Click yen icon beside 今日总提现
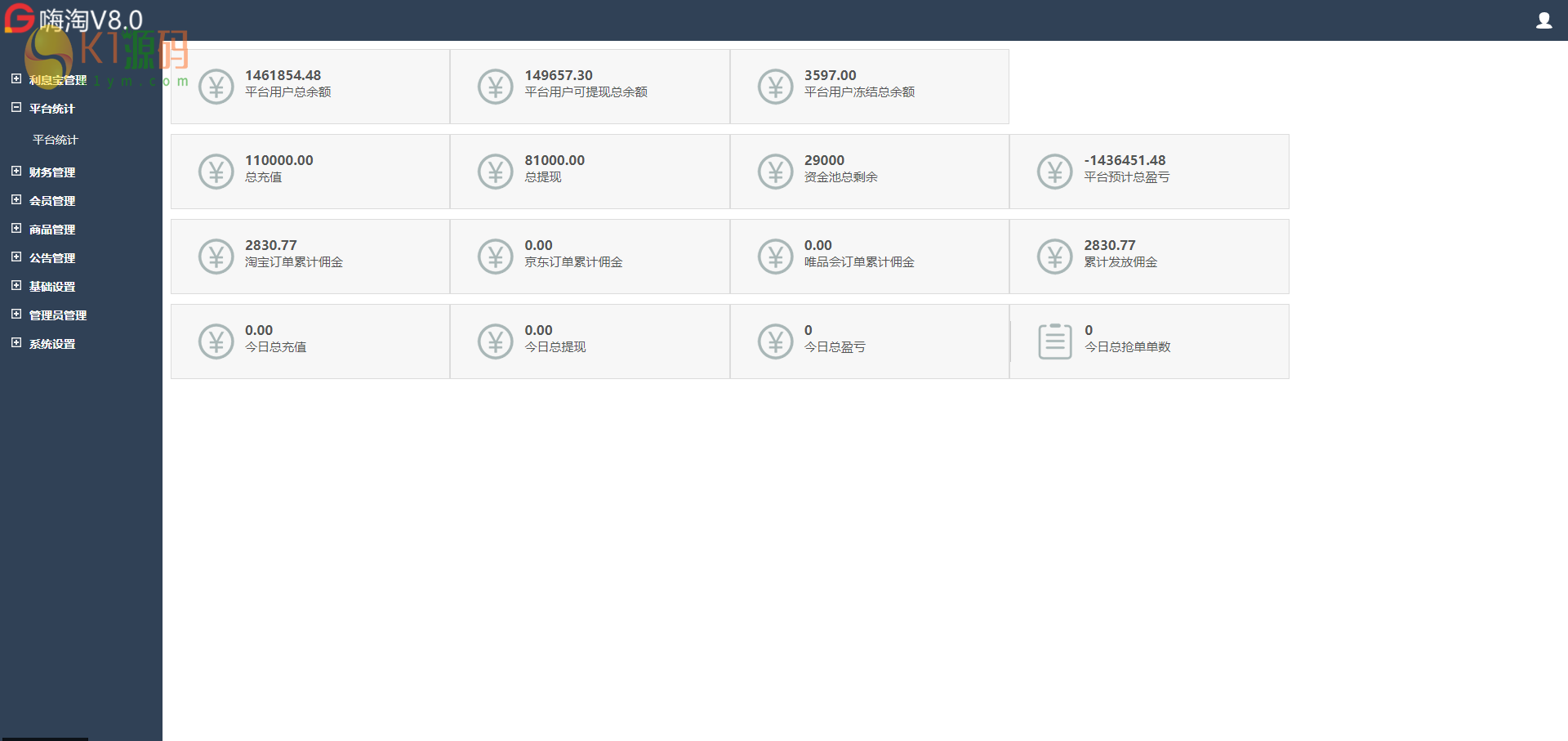 [x=496, y=341]
